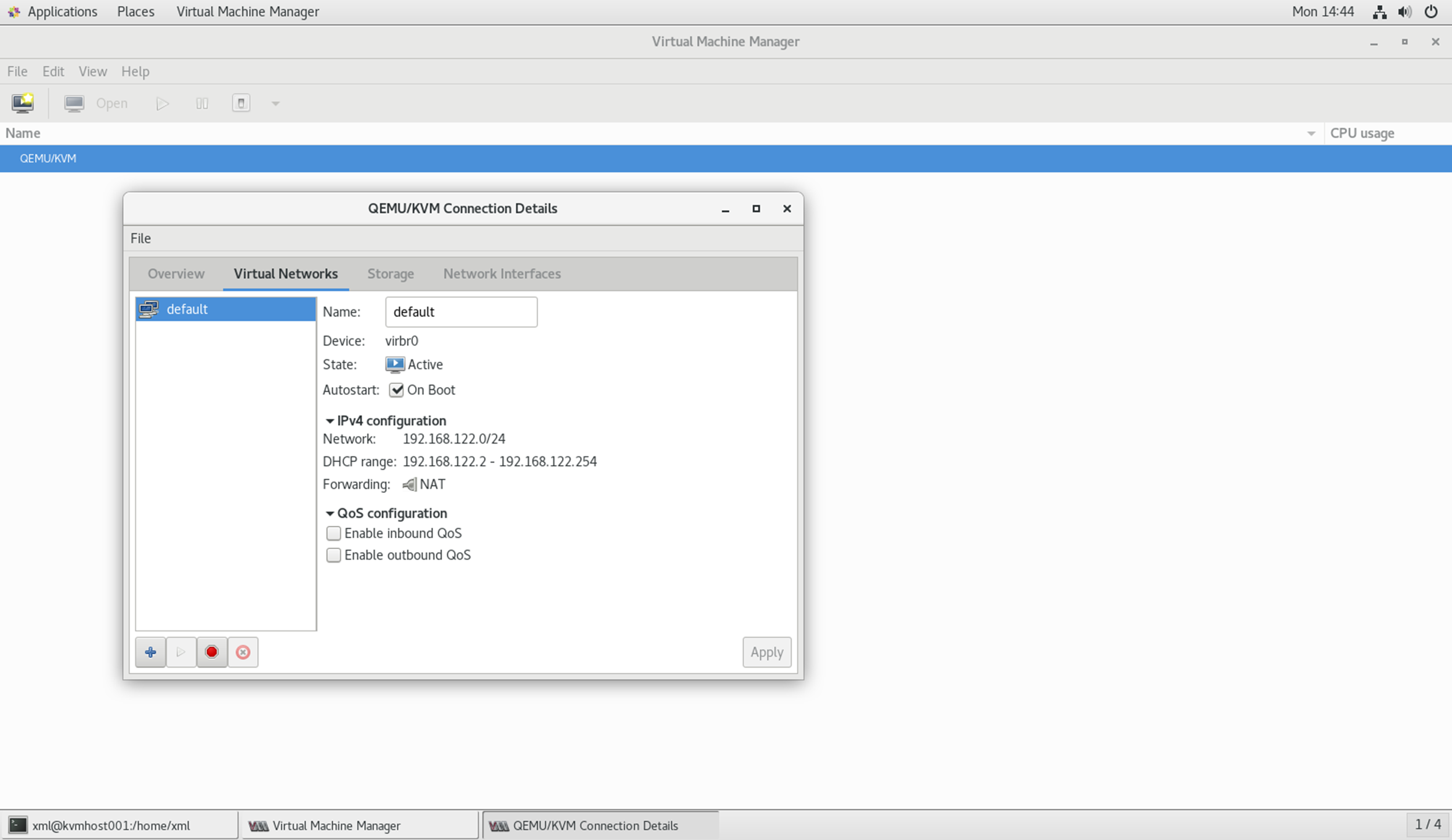
Task: Click the Apply button
Action: pyautogui.click(x=767, y=652)
